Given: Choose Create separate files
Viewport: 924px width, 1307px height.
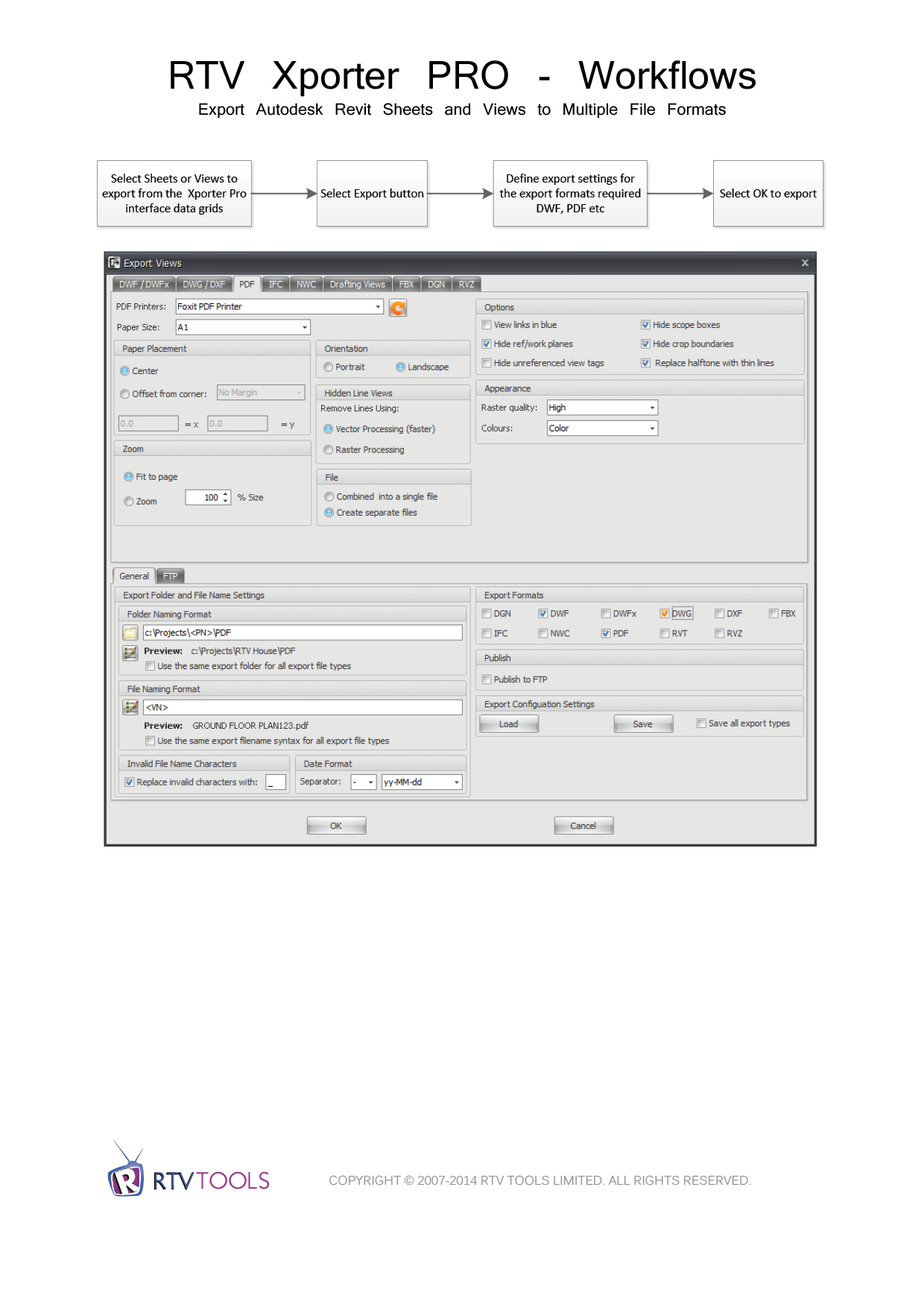Looking at the screenshot, I should point(329,513).
